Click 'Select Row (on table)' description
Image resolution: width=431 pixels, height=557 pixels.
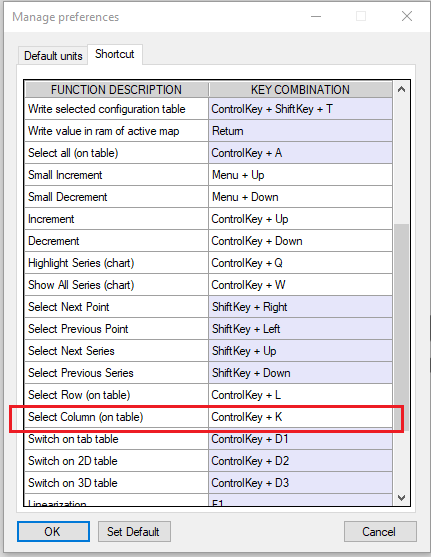(x=117, y=395)
